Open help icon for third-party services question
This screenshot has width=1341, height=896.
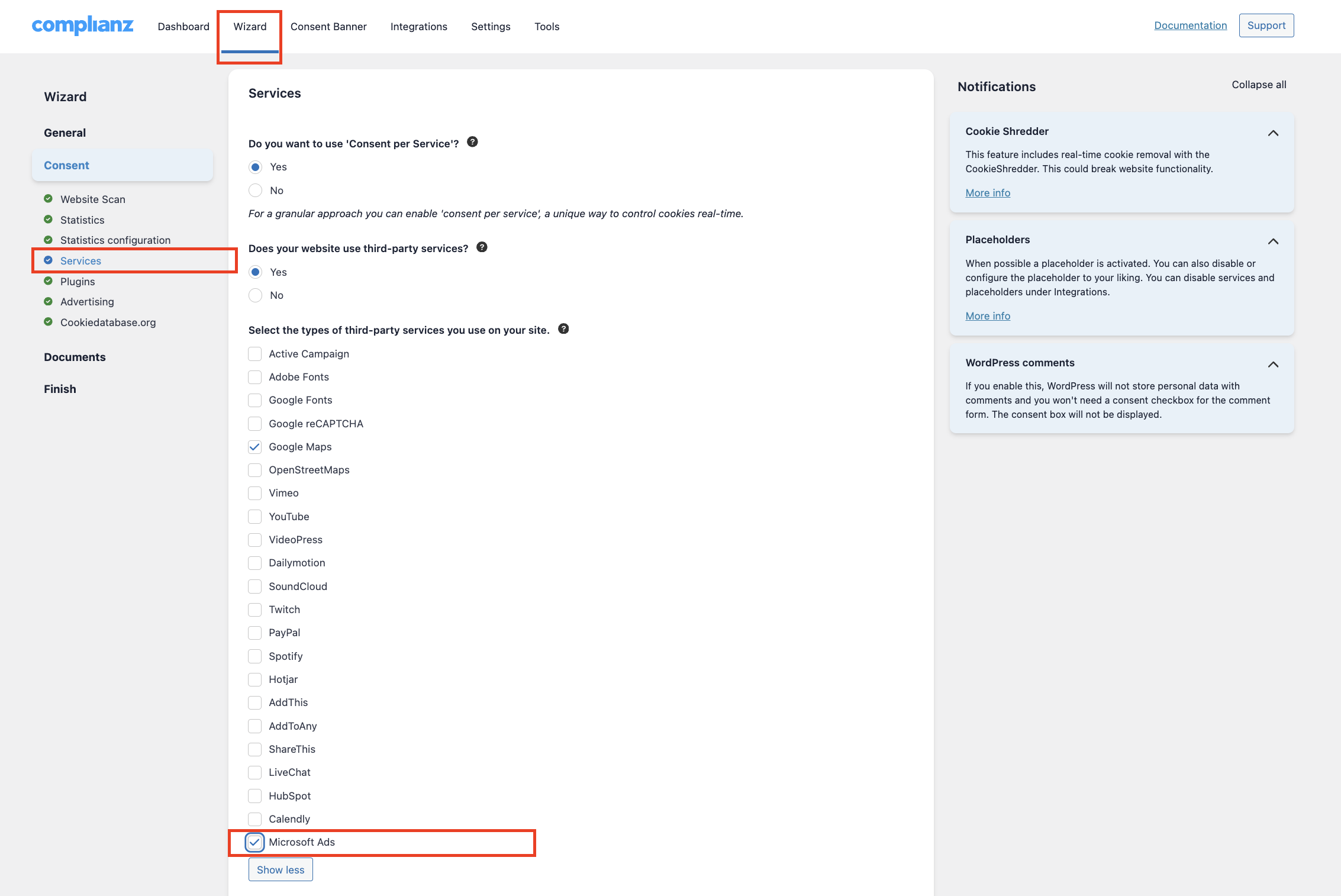coord(482,247)
